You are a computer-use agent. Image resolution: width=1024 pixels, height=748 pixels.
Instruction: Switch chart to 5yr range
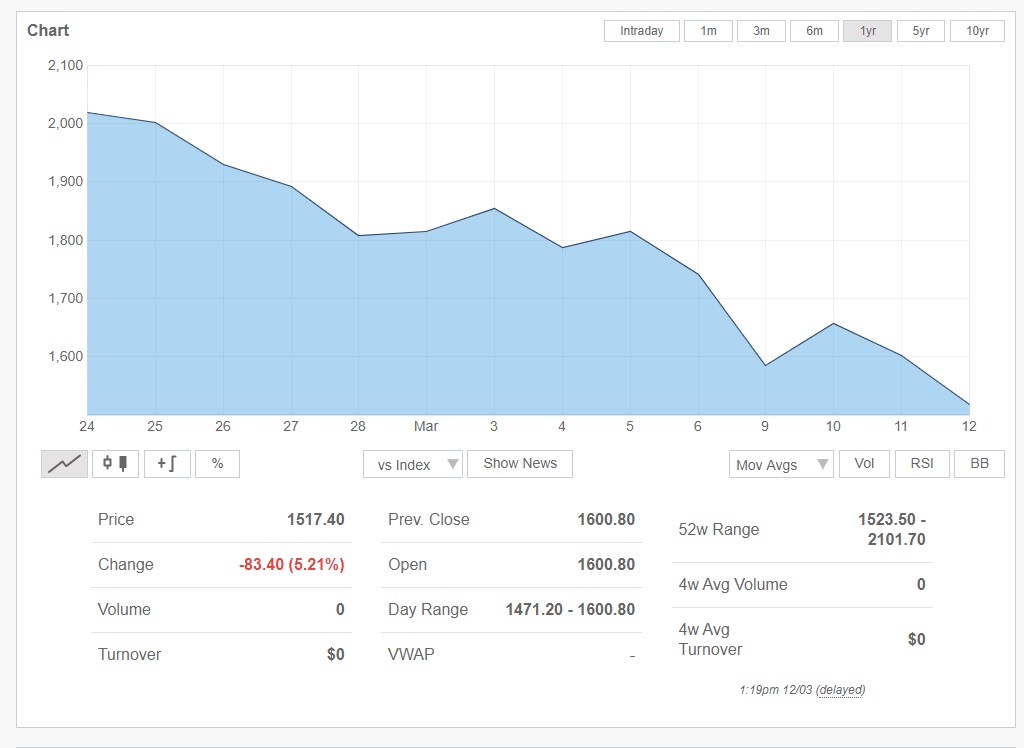[920, 31]
